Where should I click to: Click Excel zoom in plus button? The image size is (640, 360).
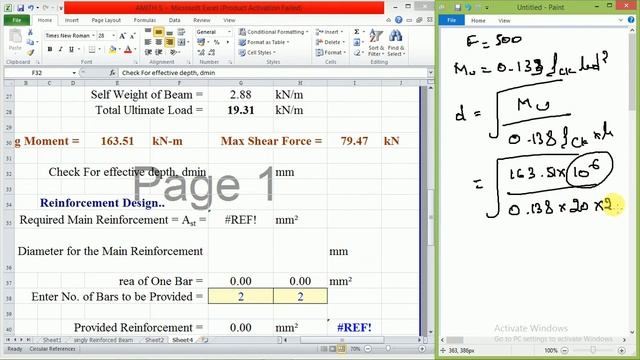pos(422,349)
